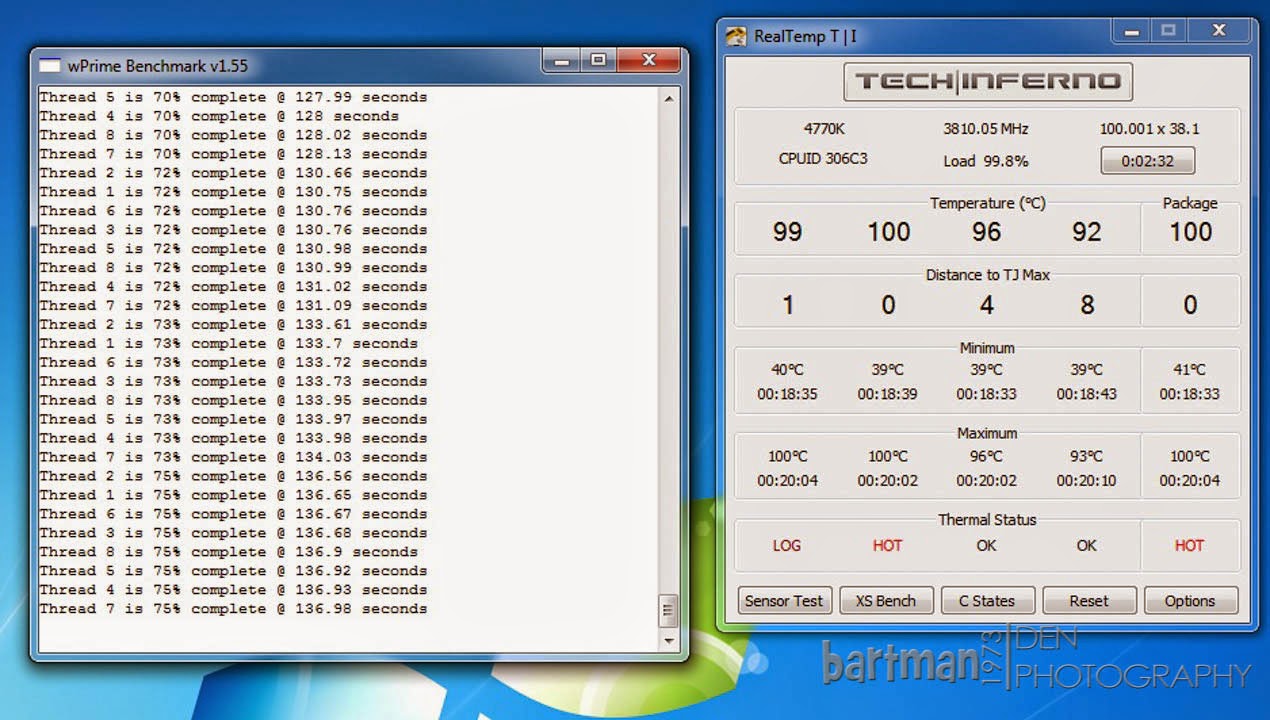This screenshot has height=720, width=1270.
Task: Click the RealTemp title bar icon
Action: 736,36
